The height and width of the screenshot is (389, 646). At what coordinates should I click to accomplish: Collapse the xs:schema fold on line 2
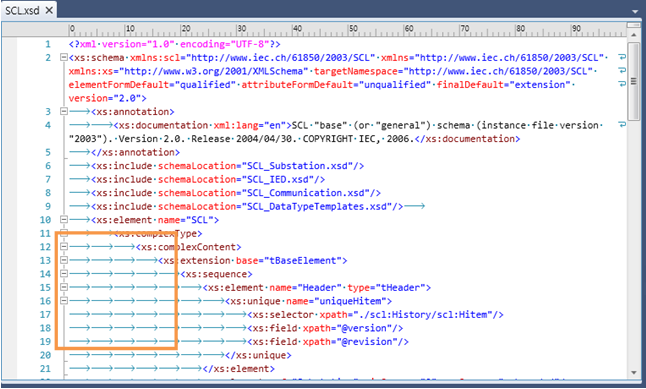[x=63, y=57]
